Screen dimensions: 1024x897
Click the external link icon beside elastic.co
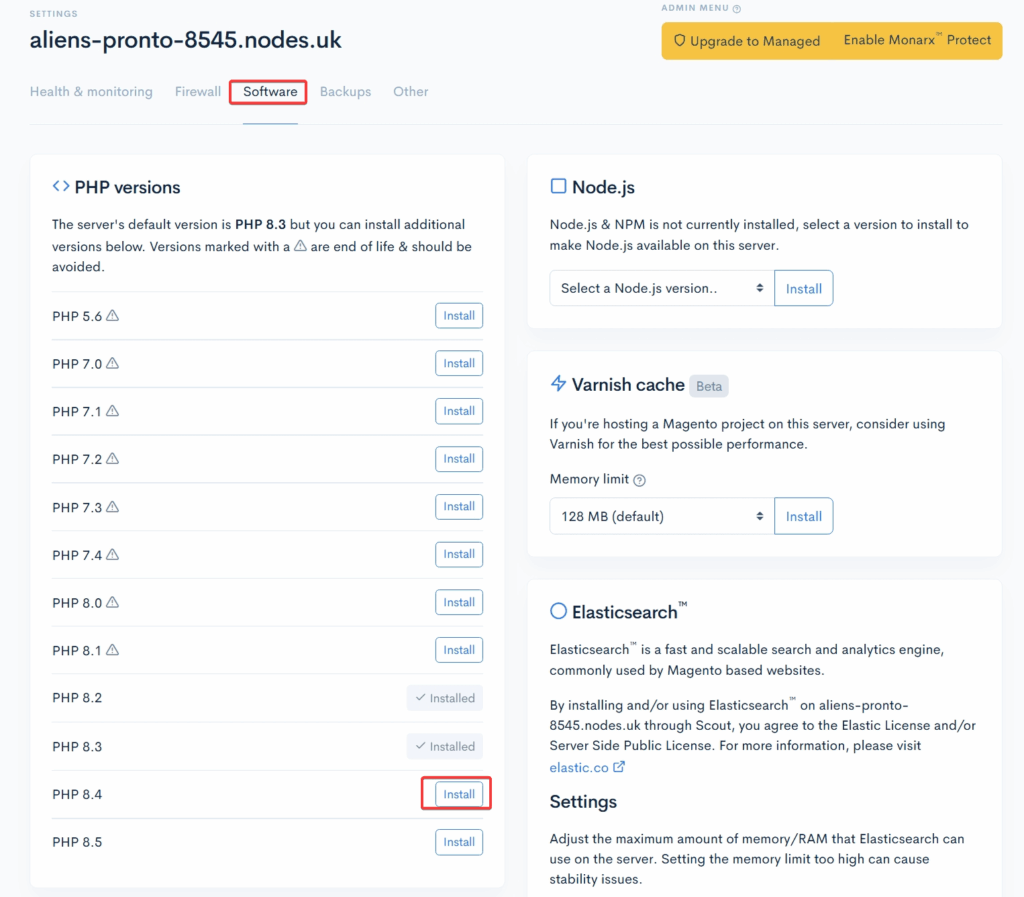click(x=619, y=767)
